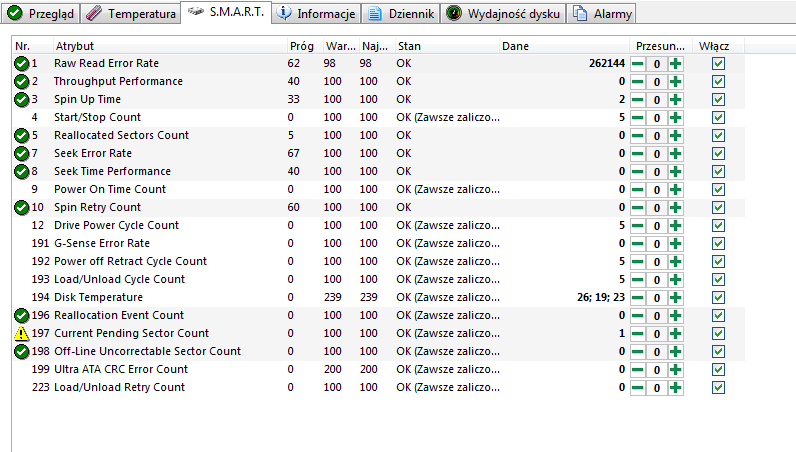The image size is (796, 452).
Task: Click the green check icon for Seek Error Rate
Action: click(21, 153)
